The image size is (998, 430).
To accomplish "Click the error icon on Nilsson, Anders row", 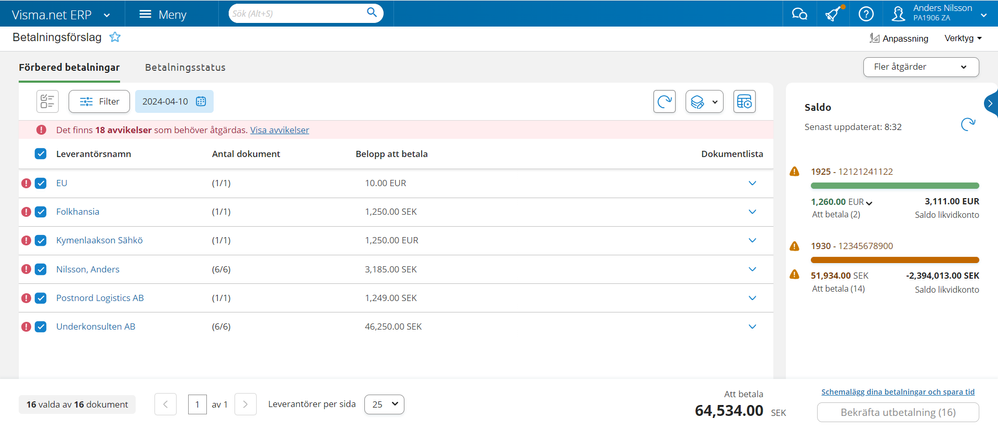I will pos(26,269).
